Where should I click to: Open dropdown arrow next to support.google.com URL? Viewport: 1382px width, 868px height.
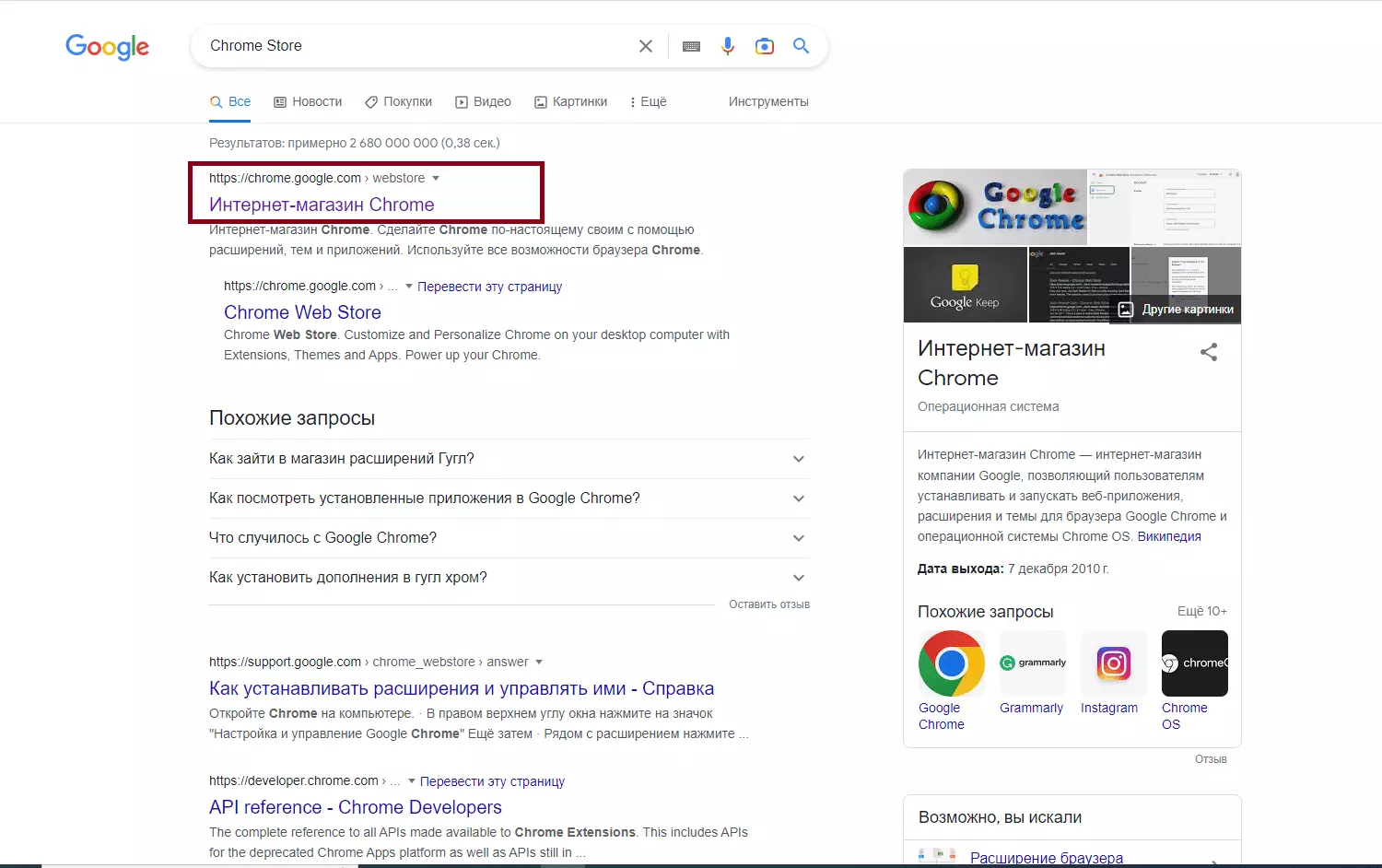[539, 662]
